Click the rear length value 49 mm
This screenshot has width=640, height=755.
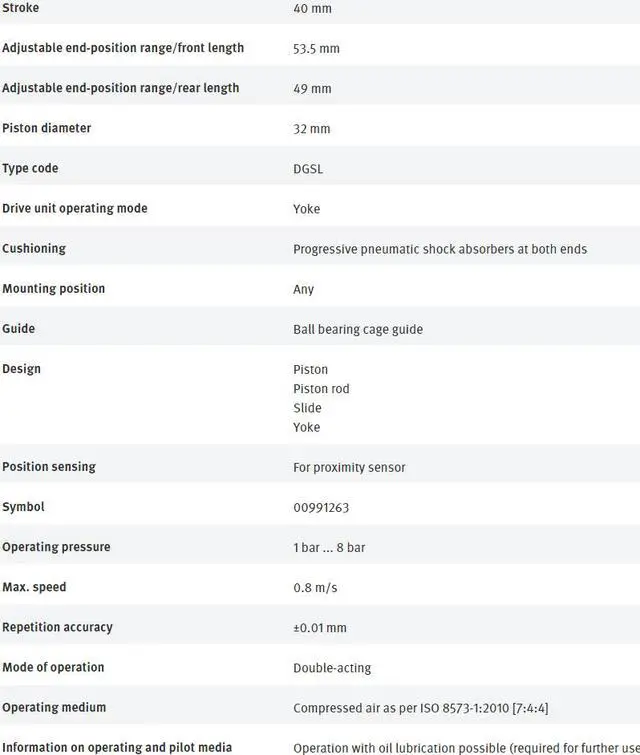pyautogui.click(x=312, y=89)
